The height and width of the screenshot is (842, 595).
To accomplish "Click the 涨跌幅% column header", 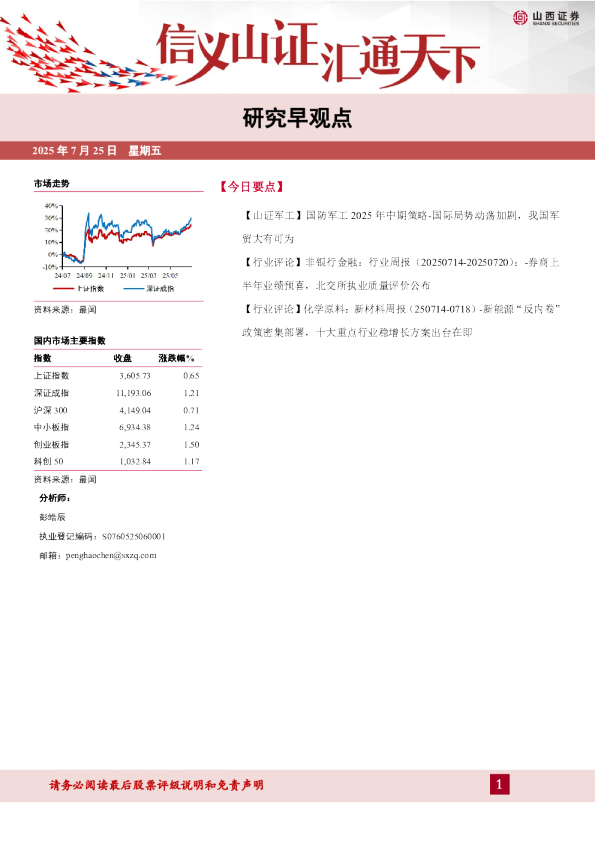I will pos(176,358).
